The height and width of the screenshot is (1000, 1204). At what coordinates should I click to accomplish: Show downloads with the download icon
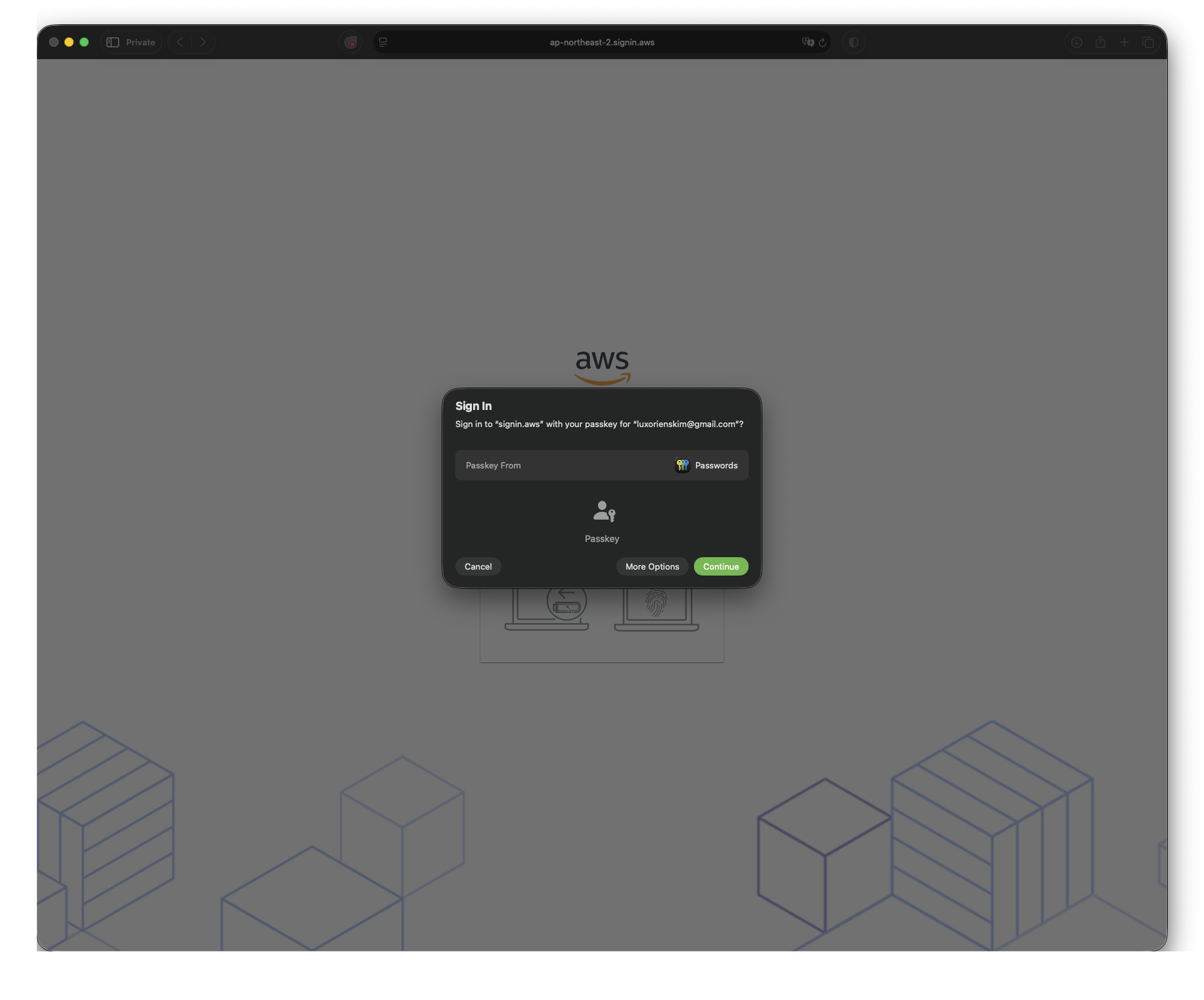tap(1077, 42)
